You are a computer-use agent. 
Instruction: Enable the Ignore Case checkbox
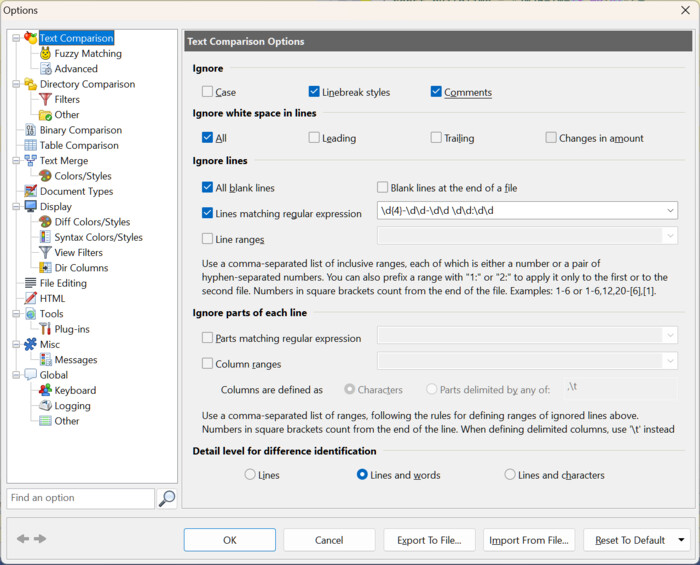pyautogui.click(x=207, y=91)
